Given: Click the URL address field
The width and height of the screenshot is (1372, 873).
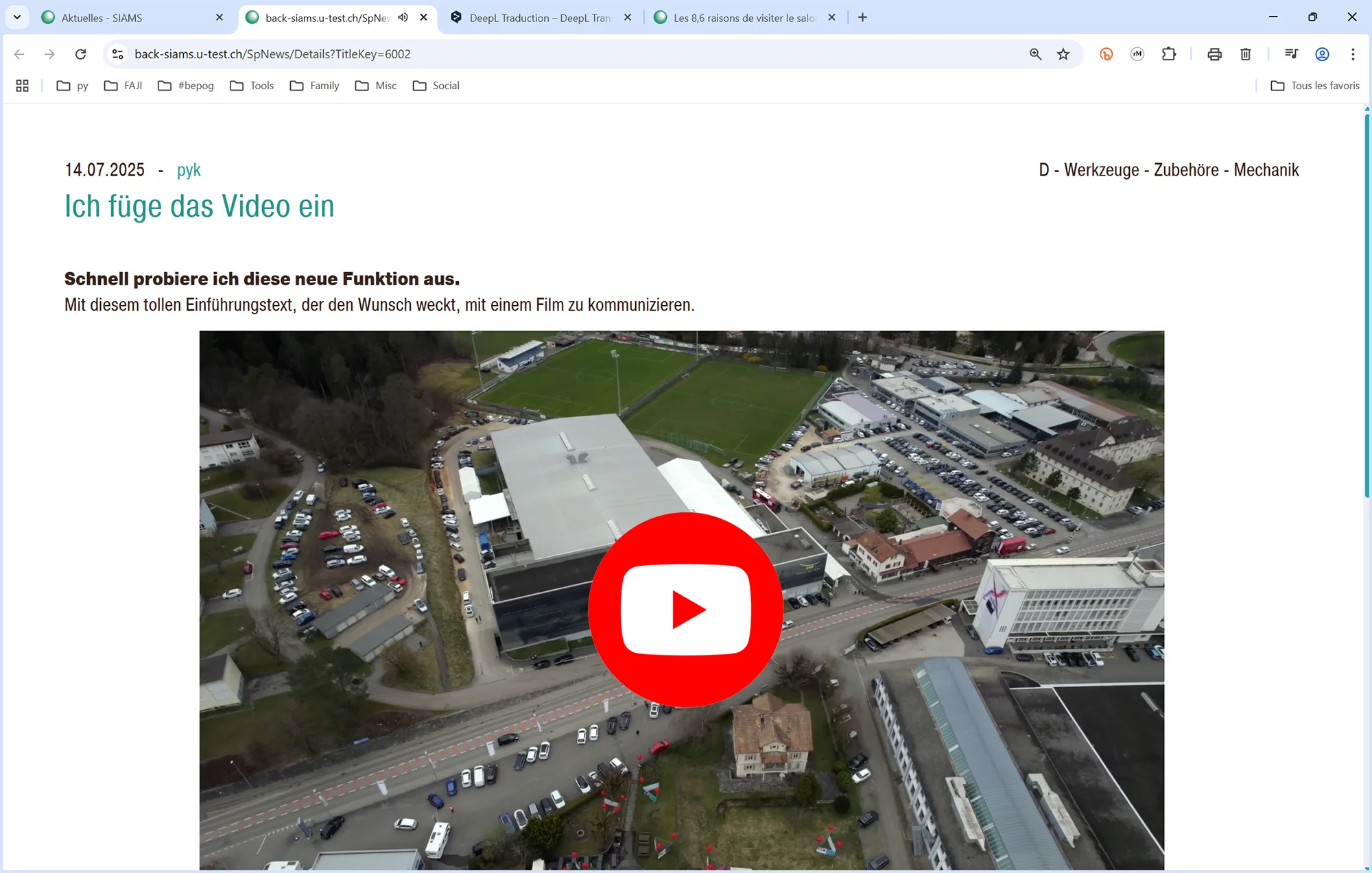Looking at the screenshot, I should coord(549,54).
